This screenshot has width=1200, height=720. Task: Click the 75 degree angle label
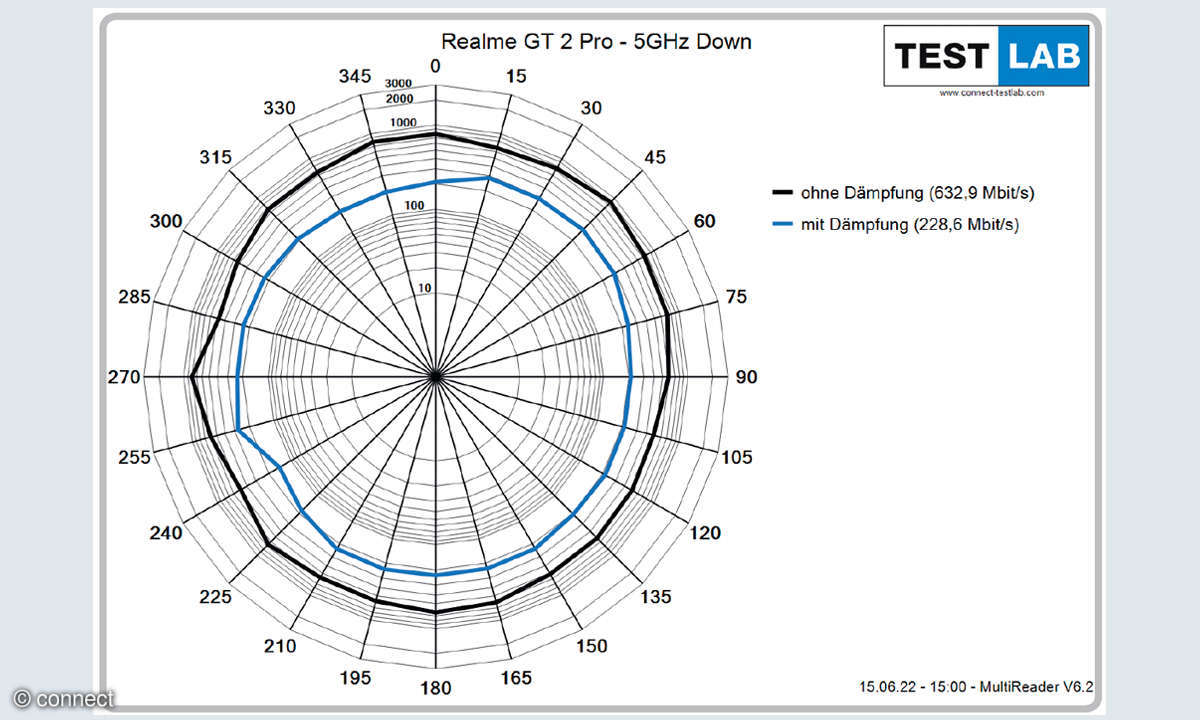click(x=736, y=297)
